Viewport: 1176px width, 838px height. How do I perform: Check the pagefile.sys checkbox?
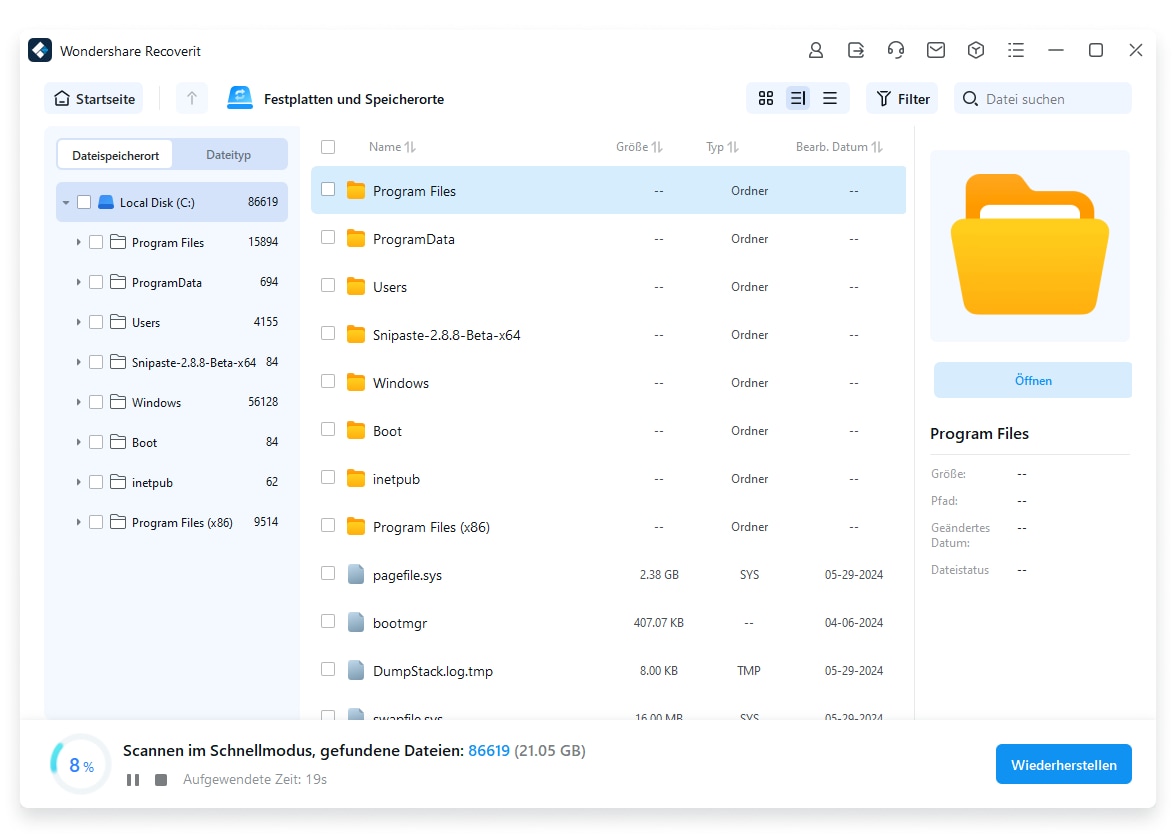point(328,574)
